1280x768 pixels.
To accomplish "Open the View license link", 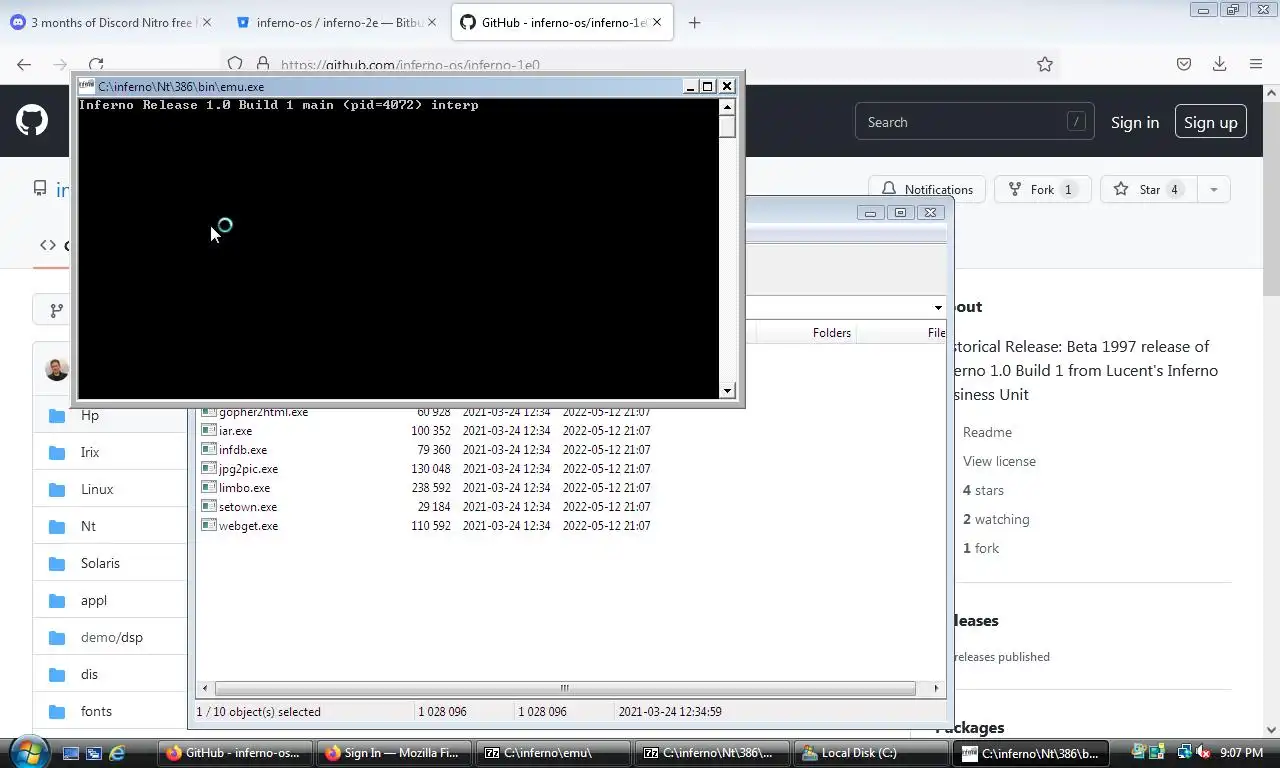I will tap(999, 461).
